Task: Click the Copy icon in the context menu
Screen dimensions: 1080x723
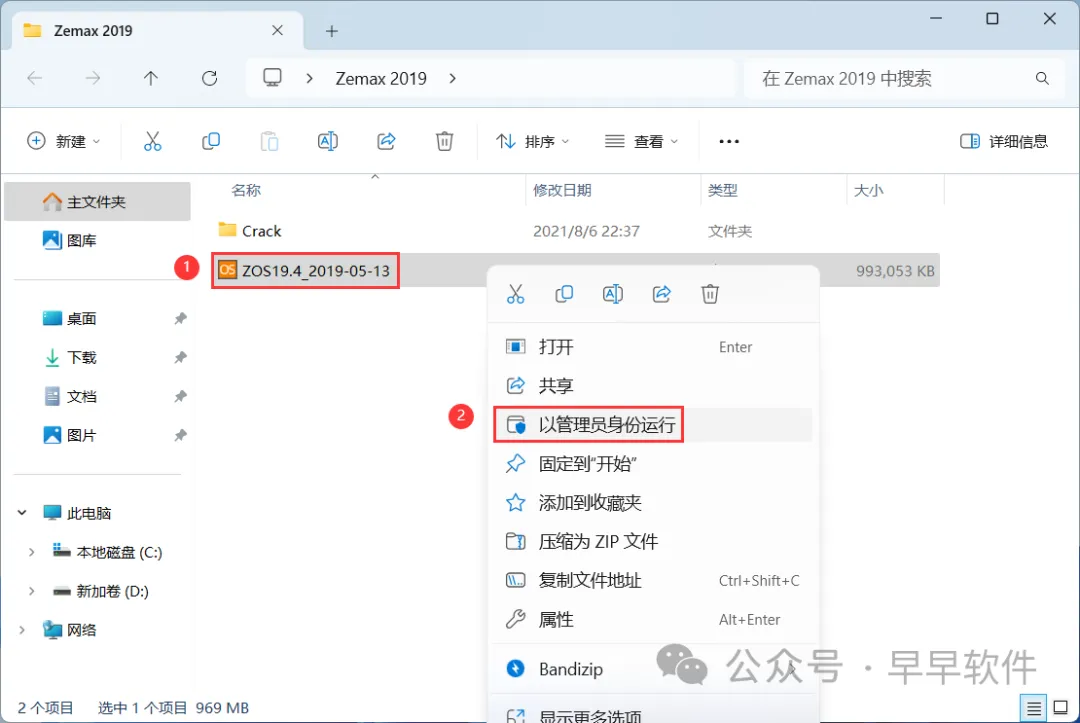Action: 564,294
